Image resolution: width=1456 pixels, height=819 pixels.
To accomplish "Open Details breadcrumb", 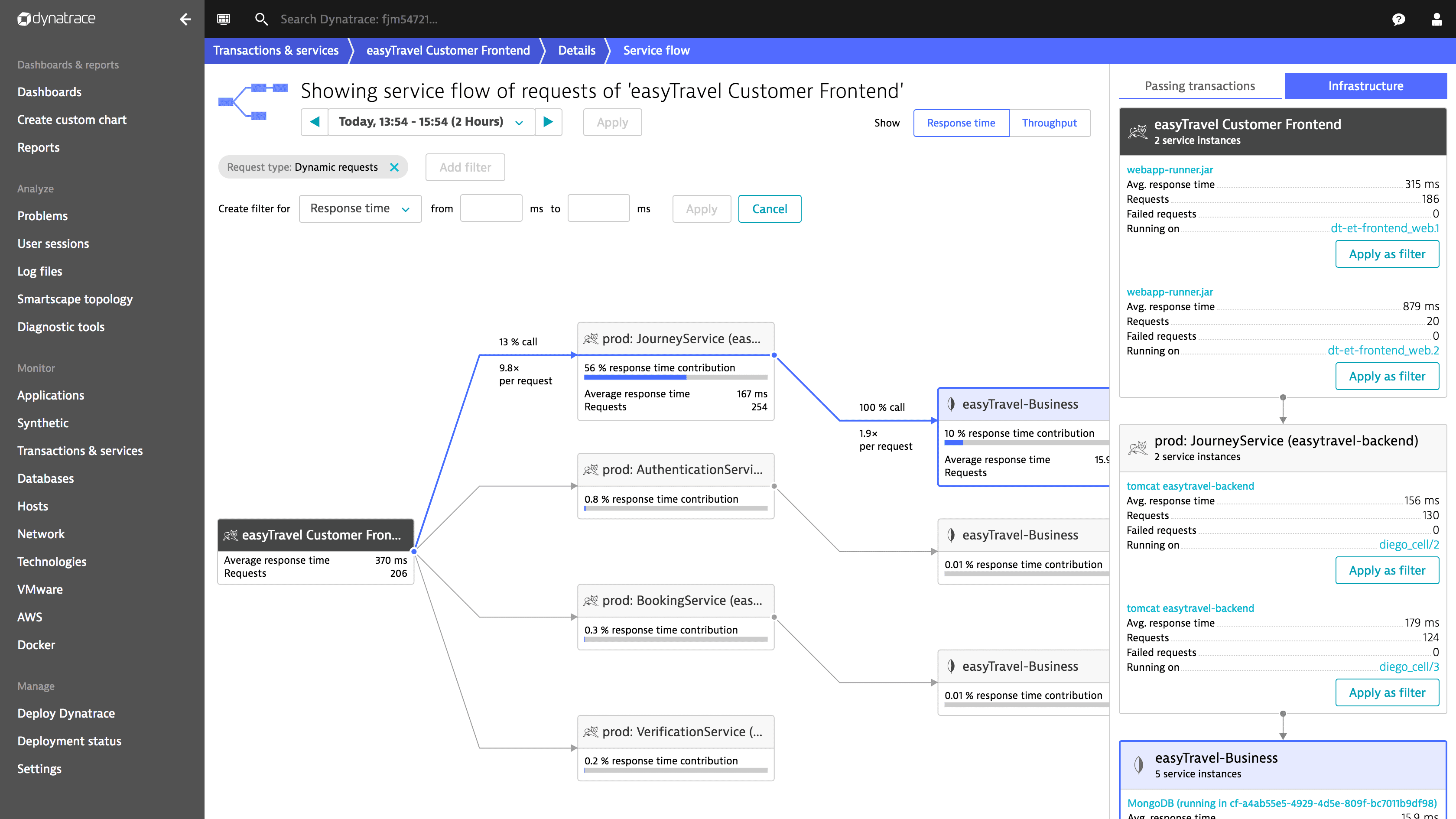I will (576, 50).
